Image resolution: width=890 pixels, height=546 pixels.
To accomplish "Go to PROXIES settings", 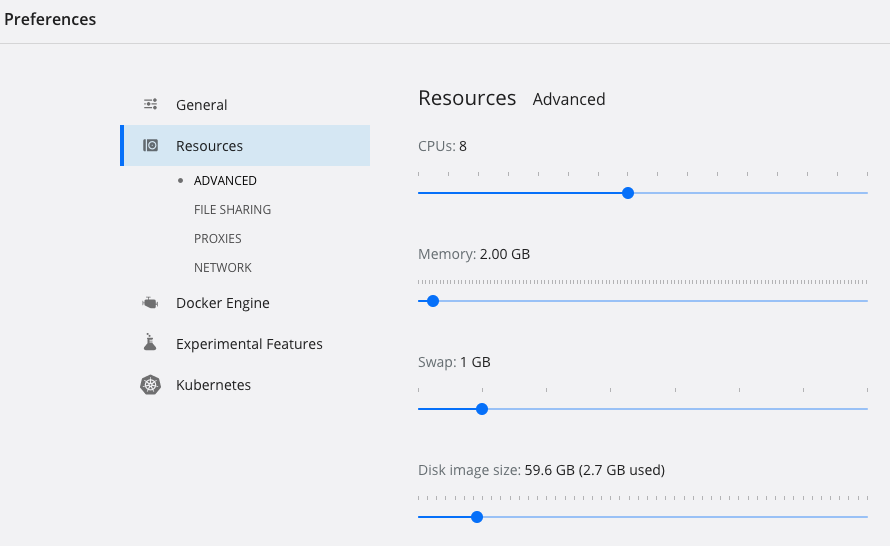I will click(x=218, y=238).
